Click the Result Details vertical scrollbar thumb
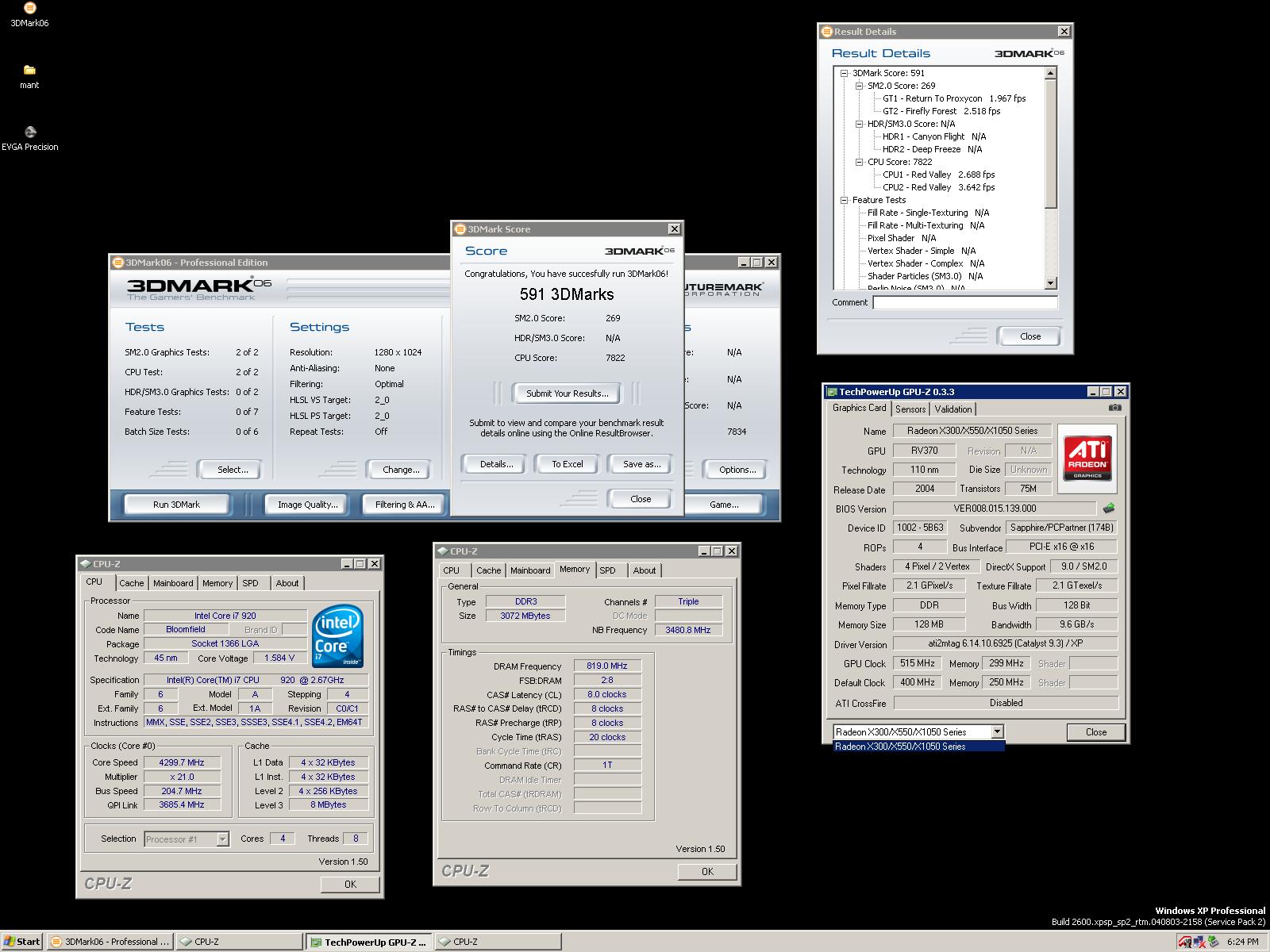Image resolution: width=1270 pixels, height=952 pixels. point(1051,144)
